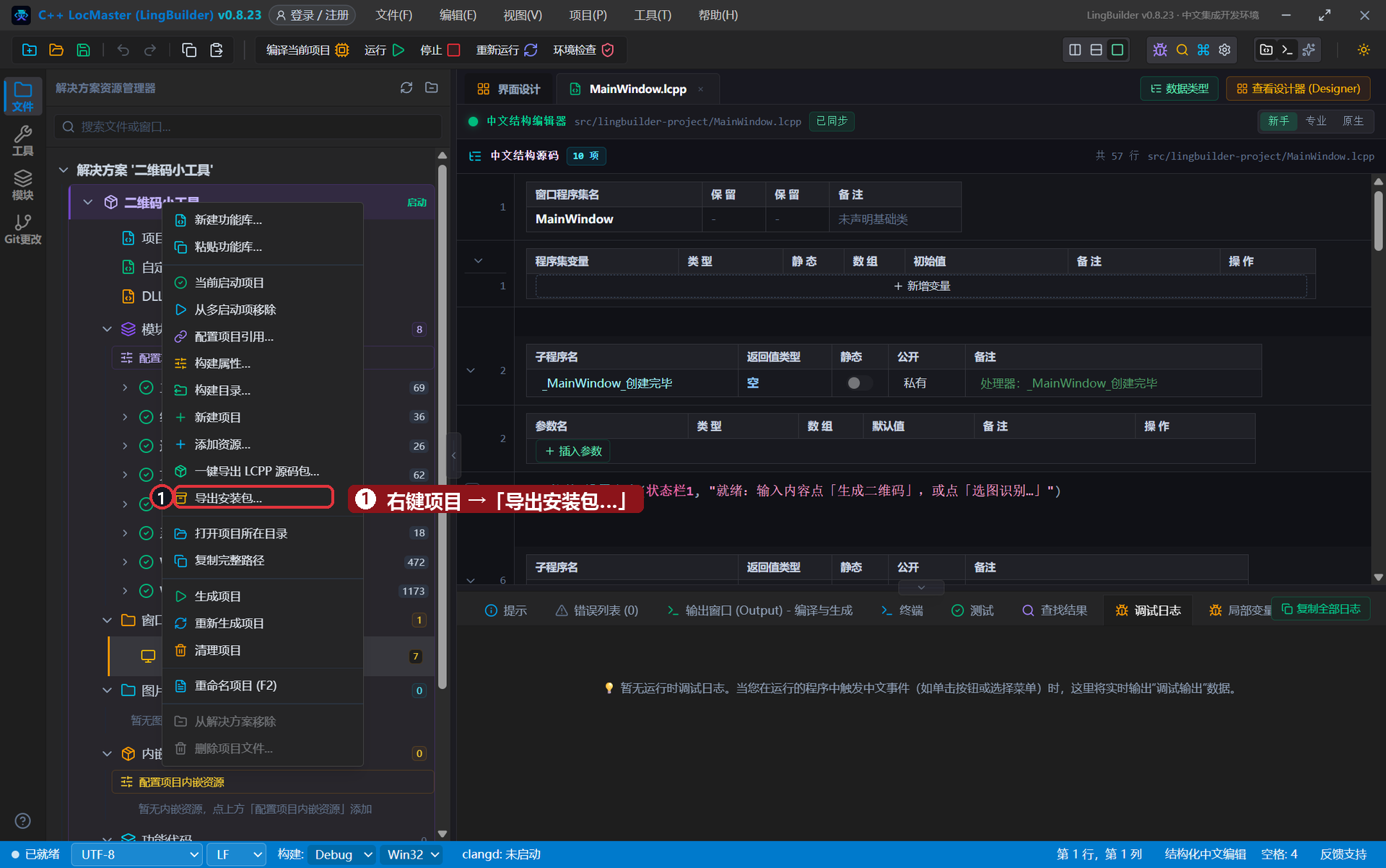1386x868 pixels.
Task: Click the AI sparkle icon
Action: [x=1309, y=50]
